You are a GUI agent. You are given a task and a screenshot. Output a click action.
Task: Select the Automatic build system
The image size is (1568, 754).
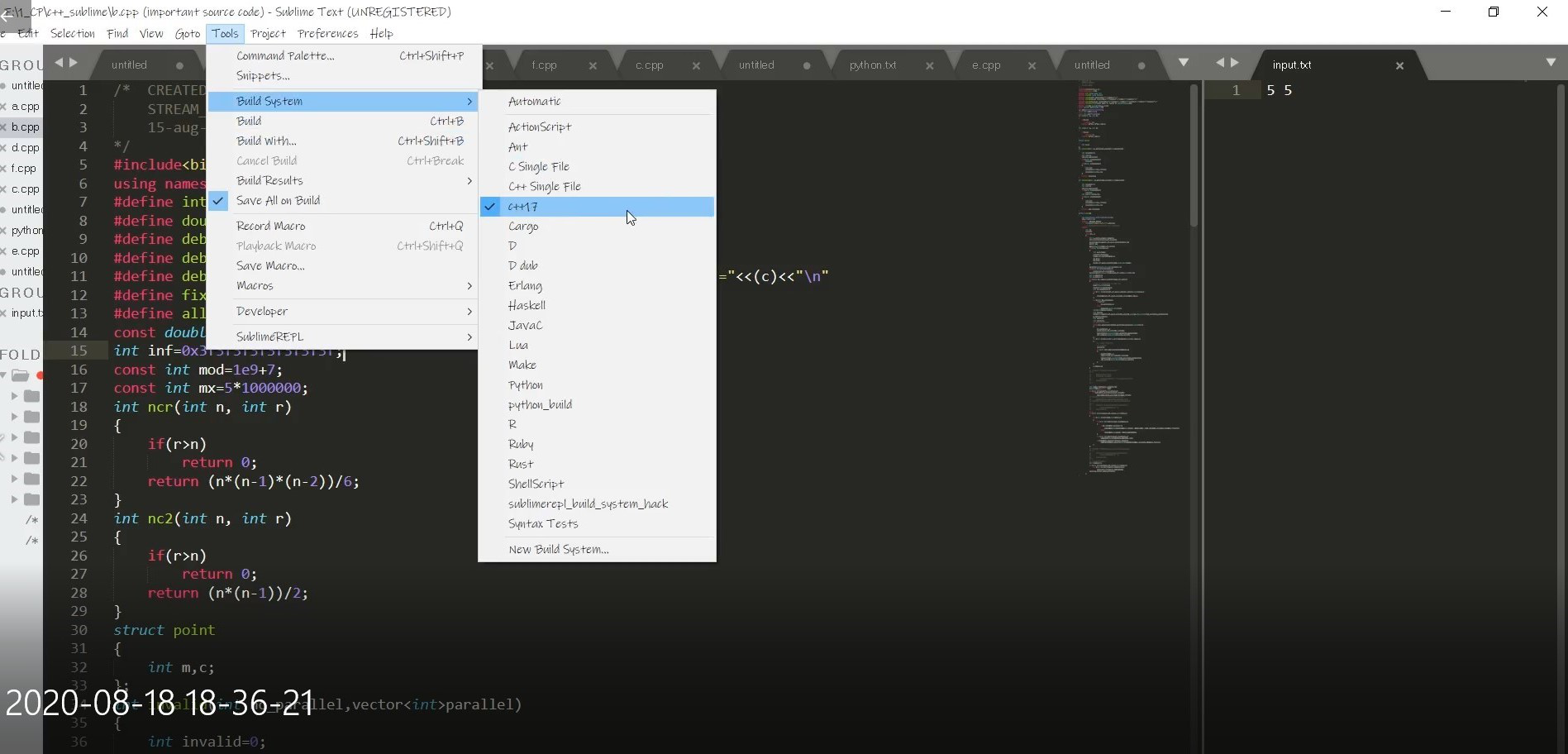597,101
